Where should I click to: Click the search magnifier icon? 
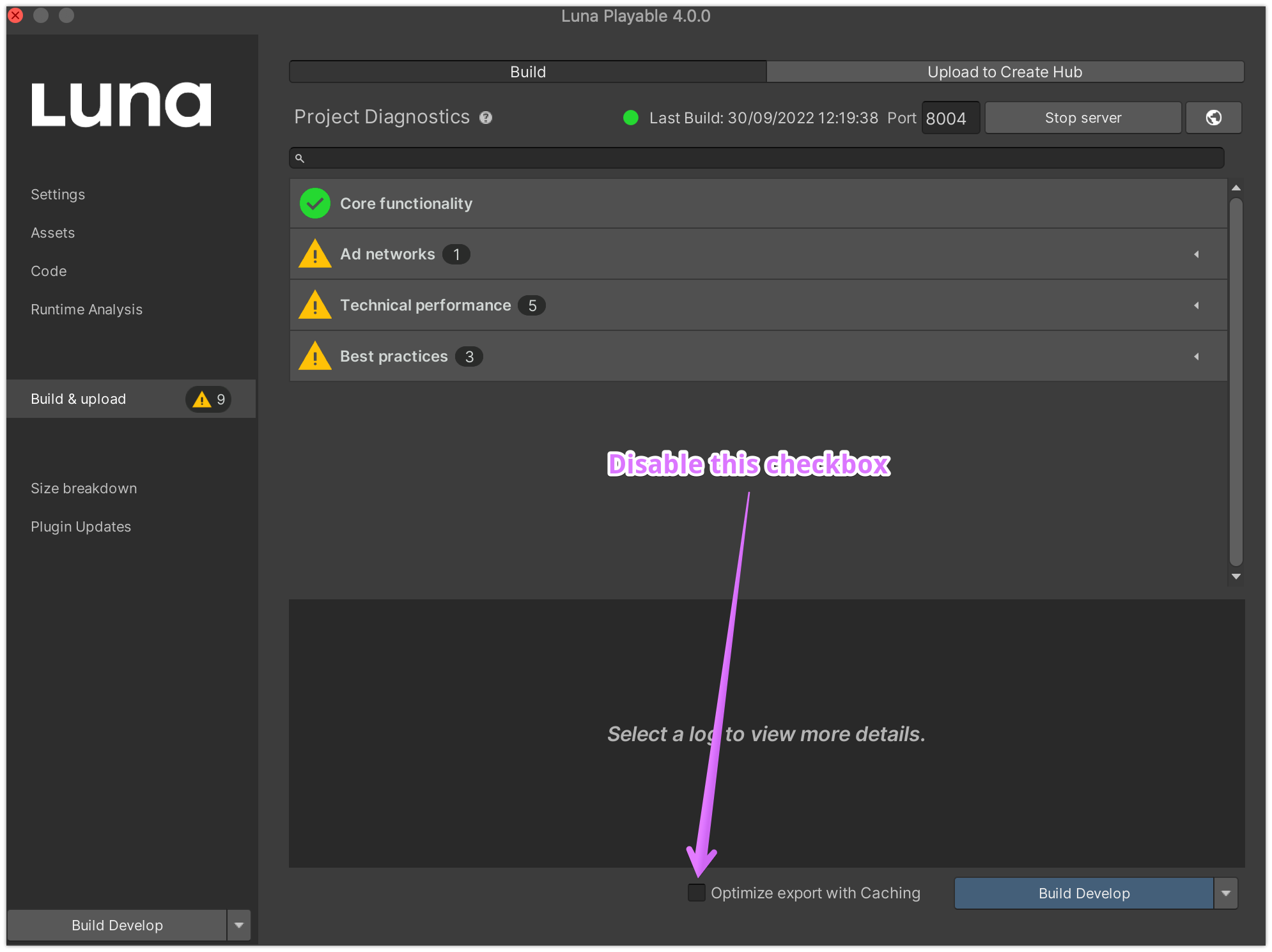[299, 158]
